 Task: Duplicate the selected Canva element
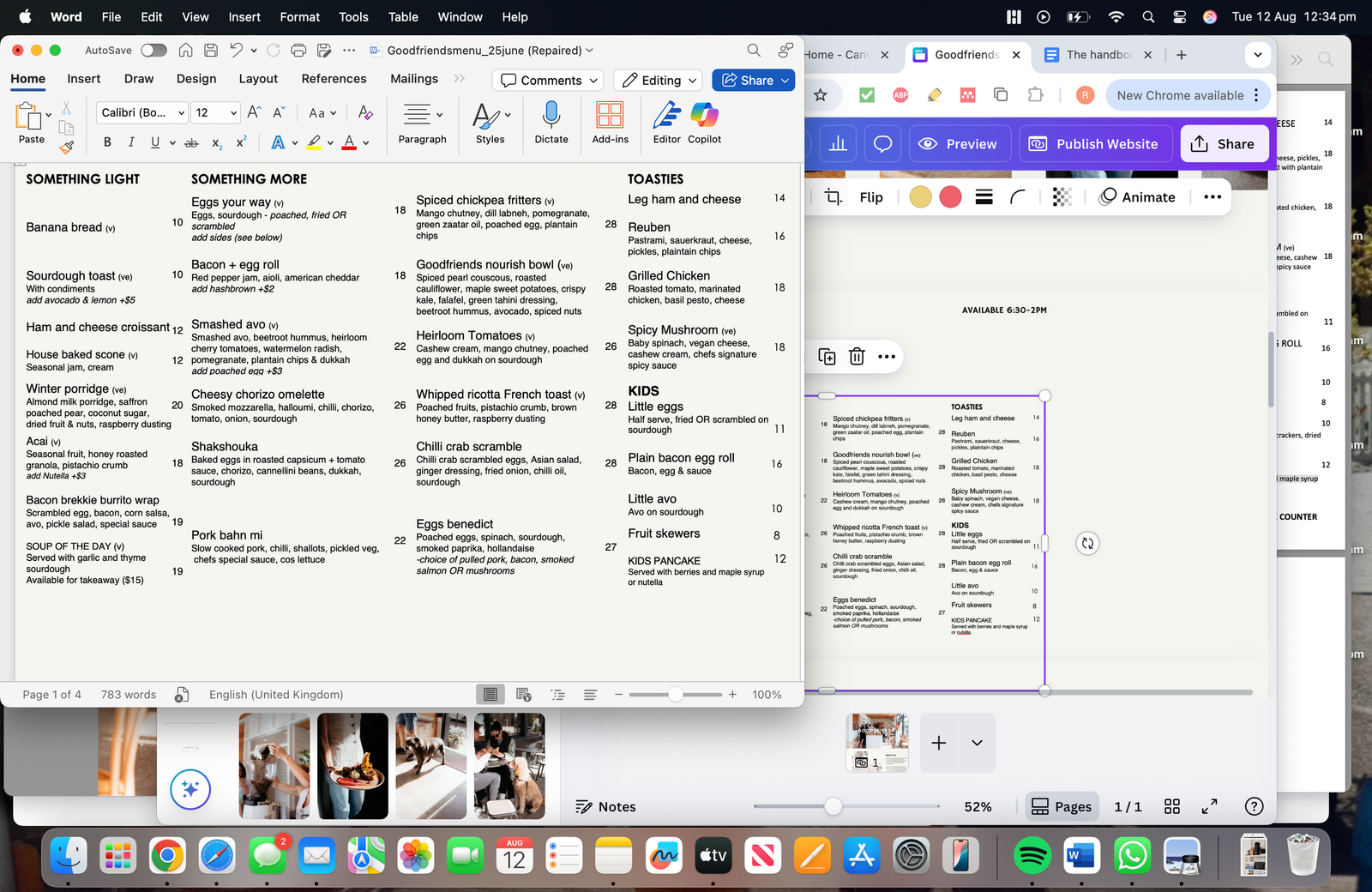point(827,356)
